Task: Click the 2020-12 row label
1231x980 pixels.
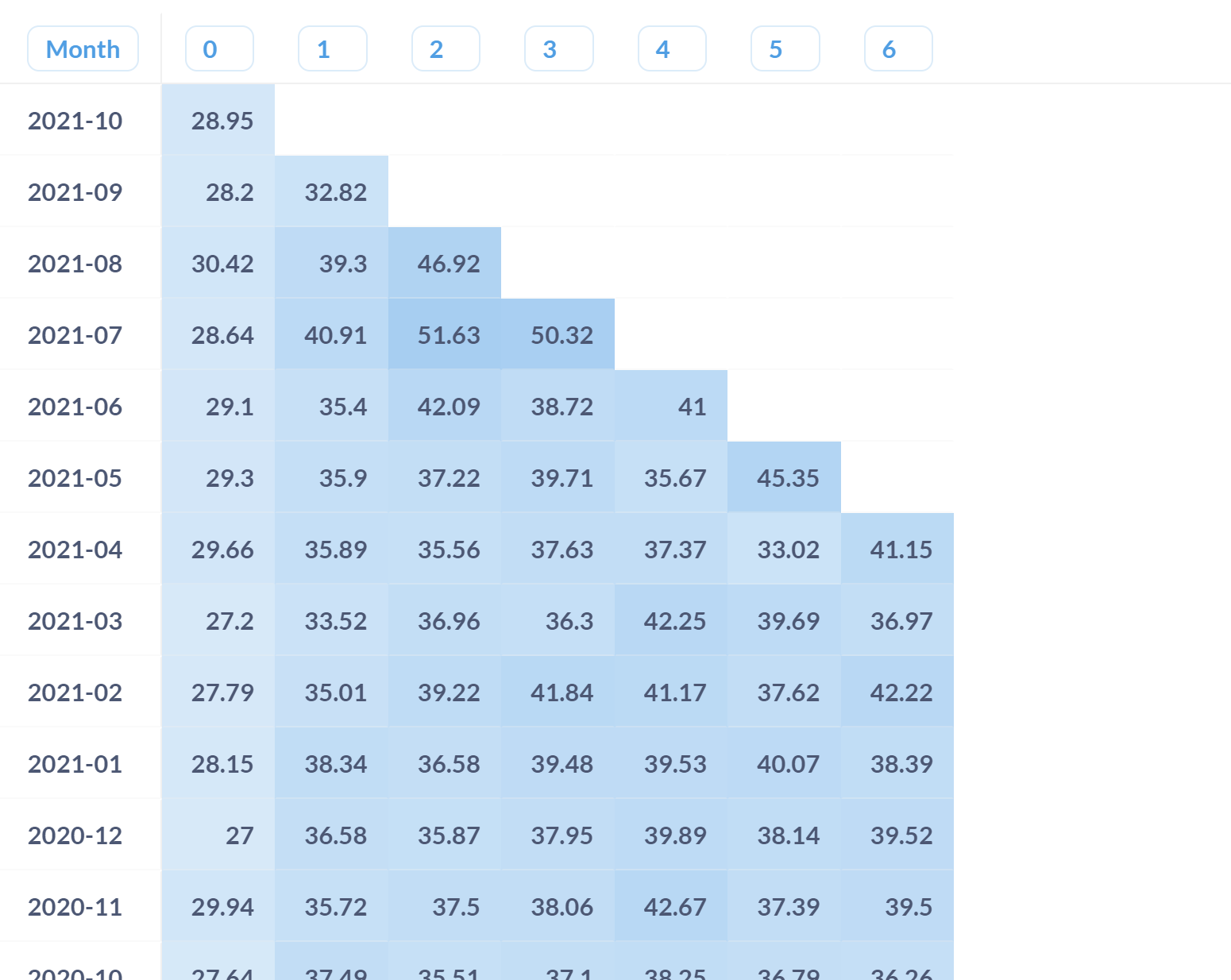Action: point(75,835)
